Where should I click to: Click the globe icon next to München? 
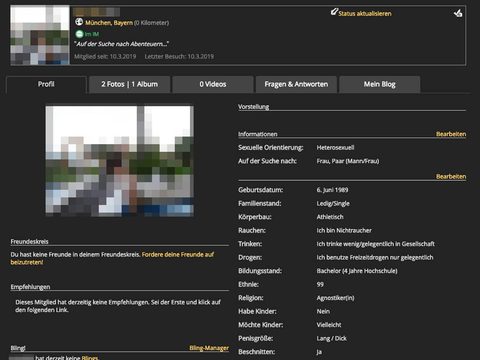pos(79,22)
